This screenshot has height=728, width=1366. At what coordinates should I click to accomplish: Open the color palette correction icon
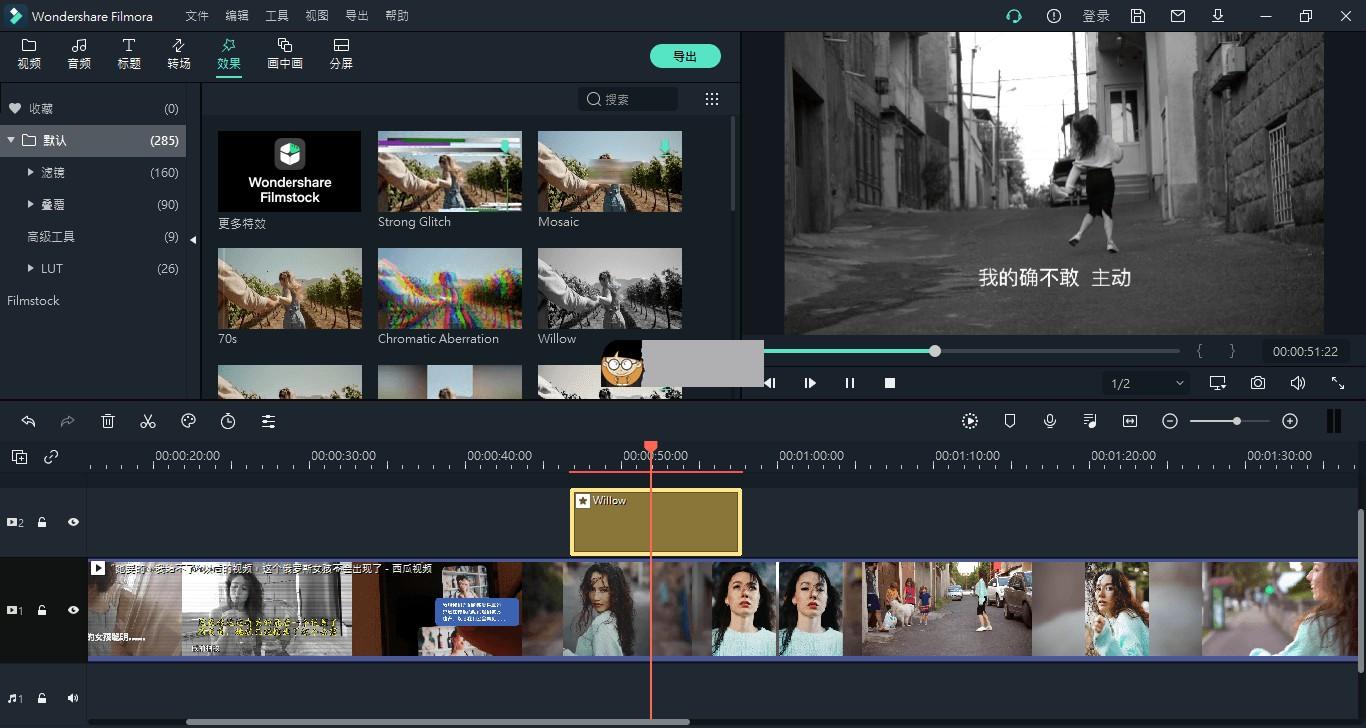tap(188, 422)
